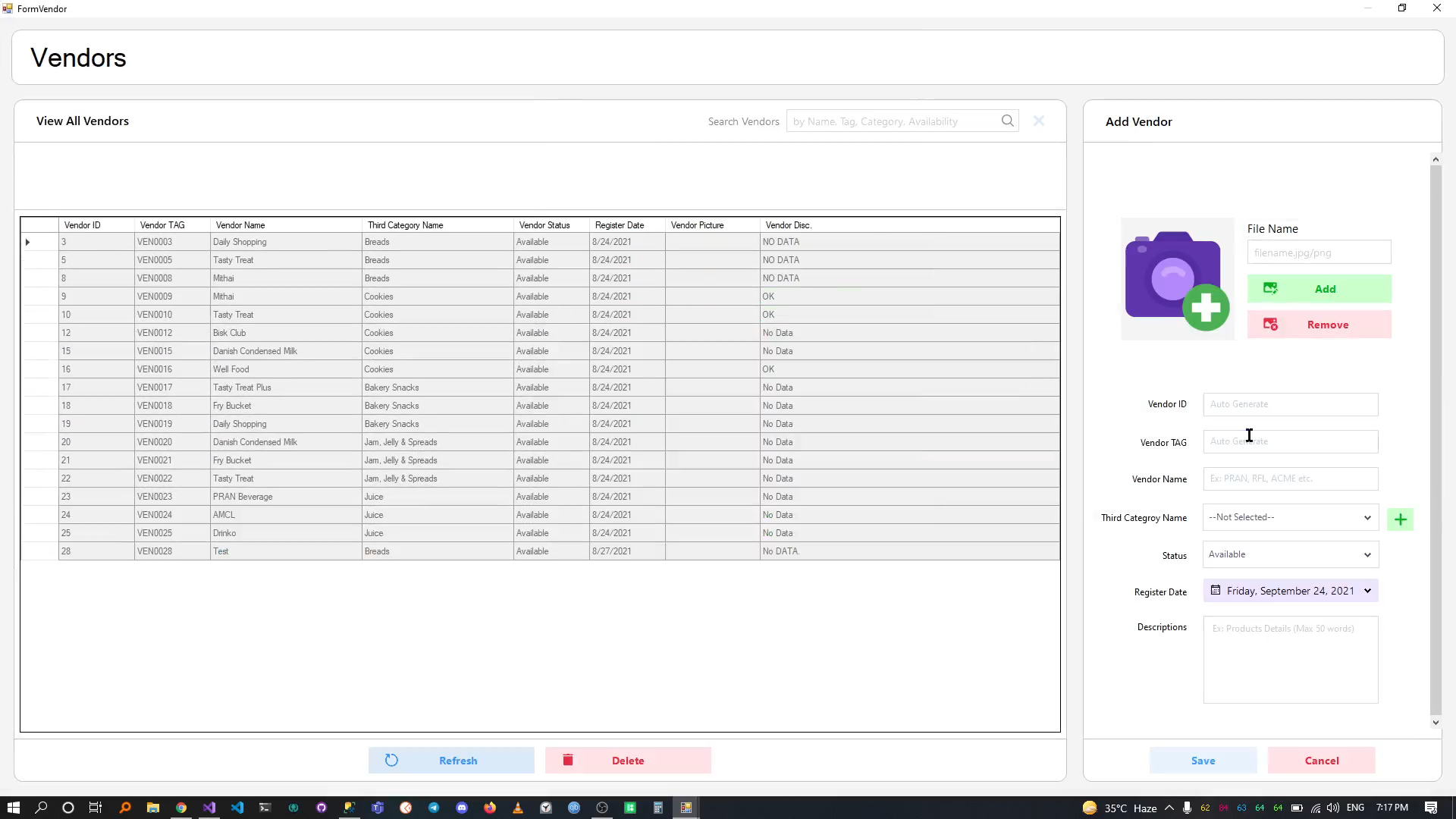
Task: Focus the Vendor Name input field
Action: [x=1290, y=479]
